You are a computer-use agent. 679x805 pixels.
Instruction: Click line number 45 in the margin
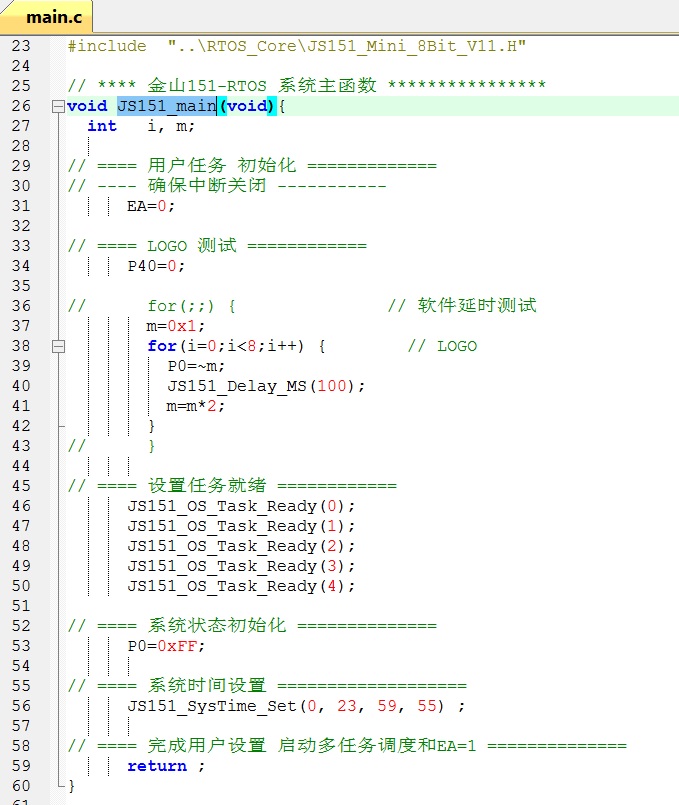(x=21, y=486)
